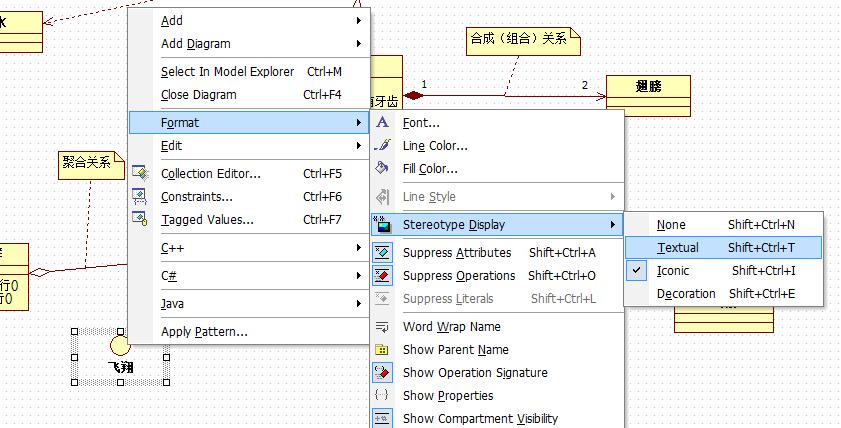The width and height of the screenshot is (841, 428).
Task: Open Constraints menu entry
Action: (249, 196)
